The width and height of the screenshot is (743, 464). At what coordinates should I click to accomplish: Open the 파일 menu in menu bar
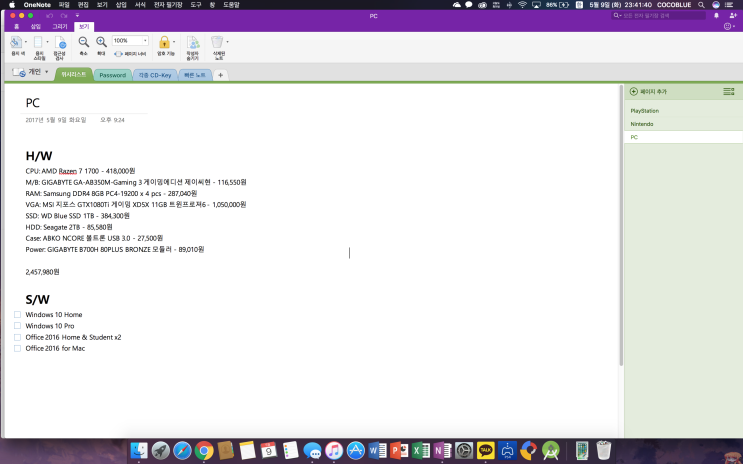pyautogui.click(x=63, y=5)
